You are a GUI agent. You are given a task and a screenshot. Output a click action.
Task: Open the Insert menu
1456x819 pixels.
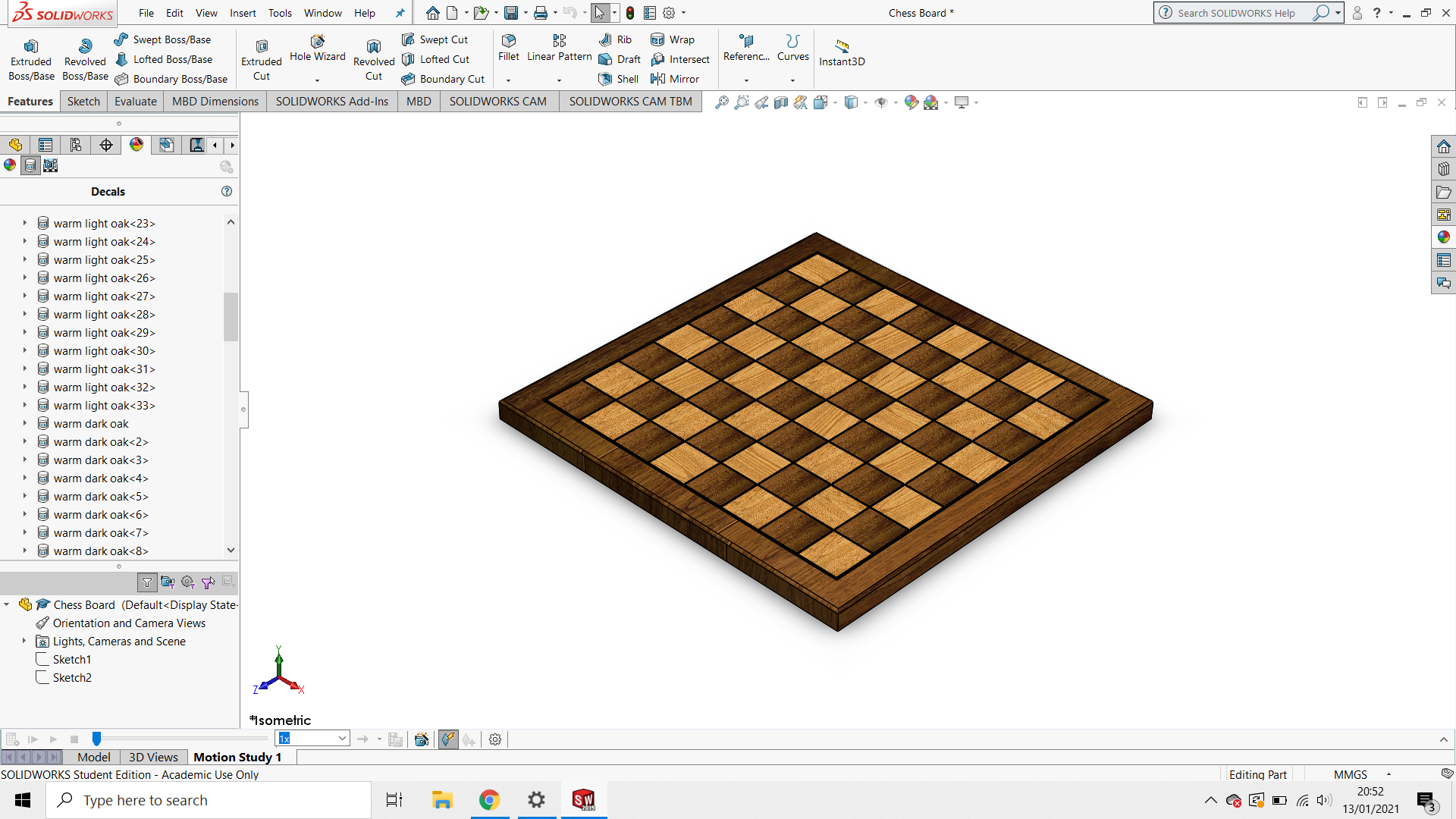[243, 13]
